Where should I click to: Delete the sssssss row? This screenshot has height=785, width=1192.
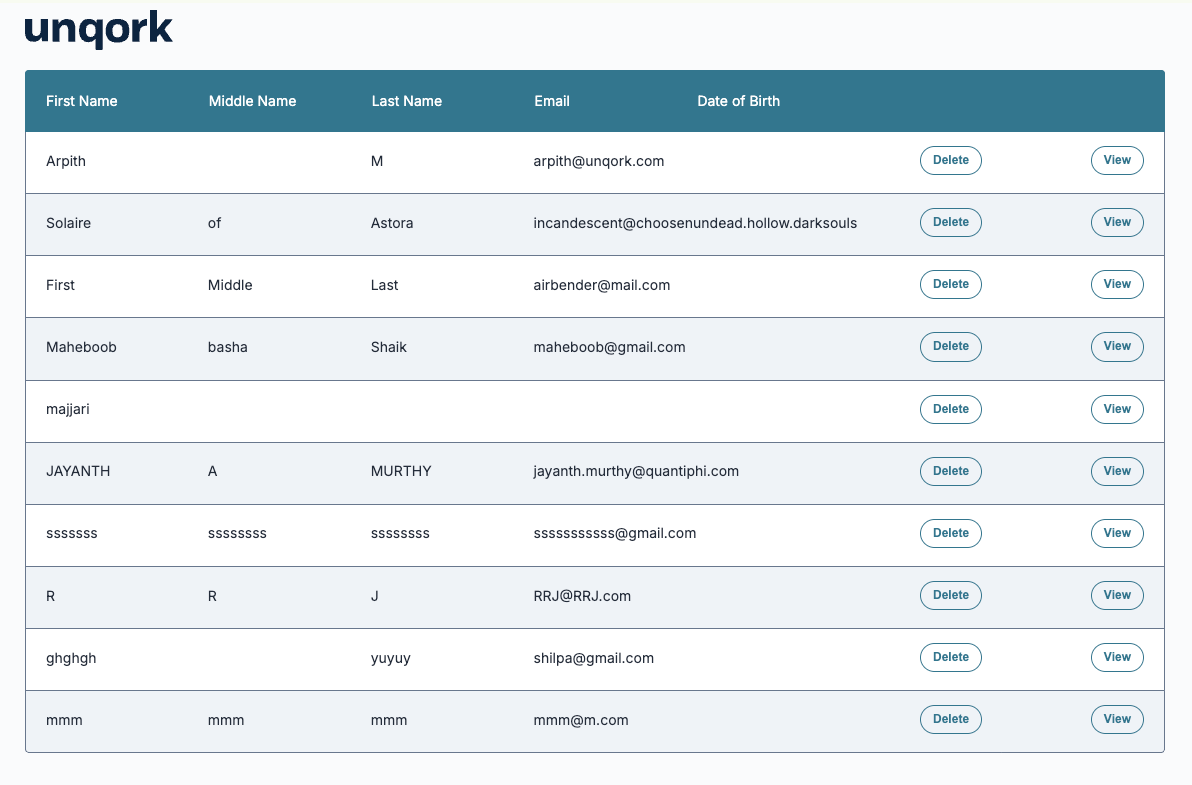[950, 533]
